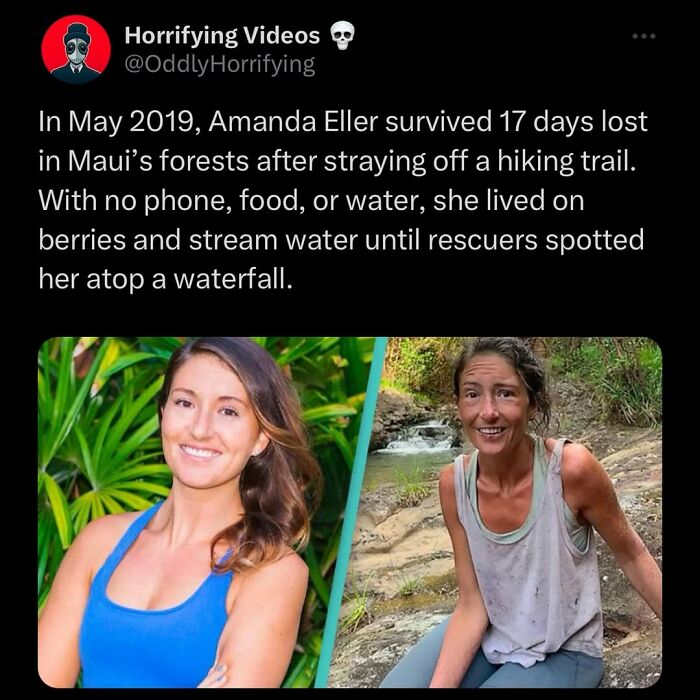Click the skull emoji beside the account name
The height and width of the screenshot is (700, 700).
tap(342, 35)
